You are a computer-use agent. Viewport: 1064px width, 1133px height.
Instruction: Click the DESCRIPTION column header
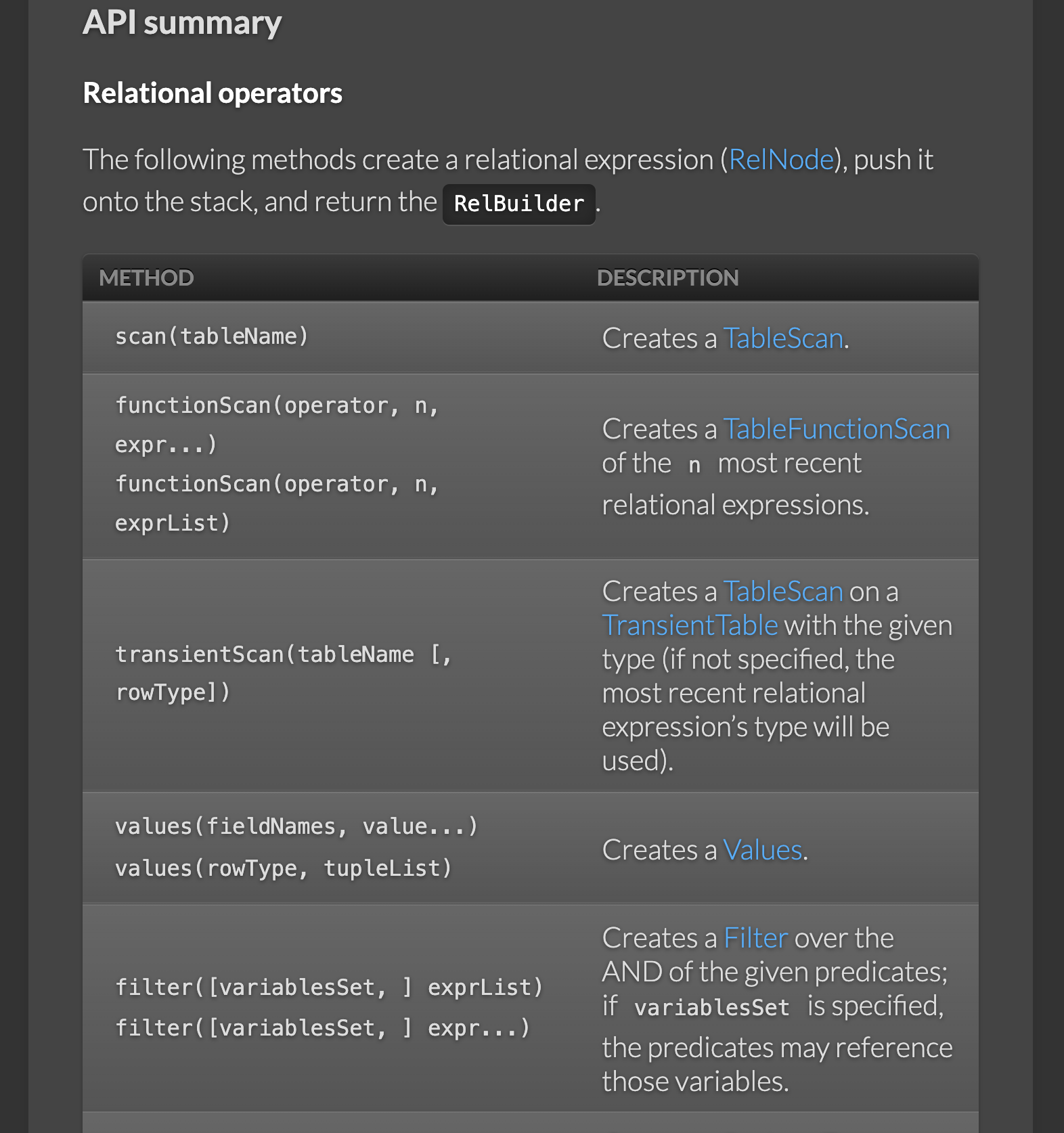(667, 278)
